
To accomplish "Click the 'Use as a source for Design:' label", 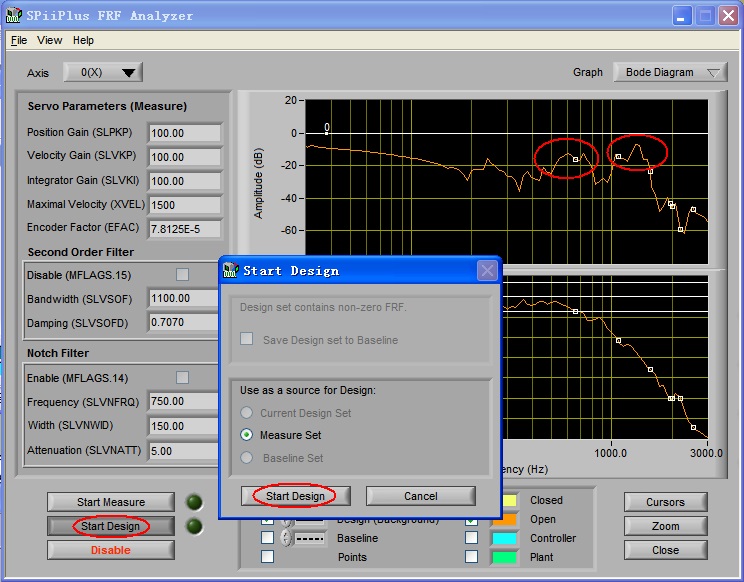I will tap(307, 390).
